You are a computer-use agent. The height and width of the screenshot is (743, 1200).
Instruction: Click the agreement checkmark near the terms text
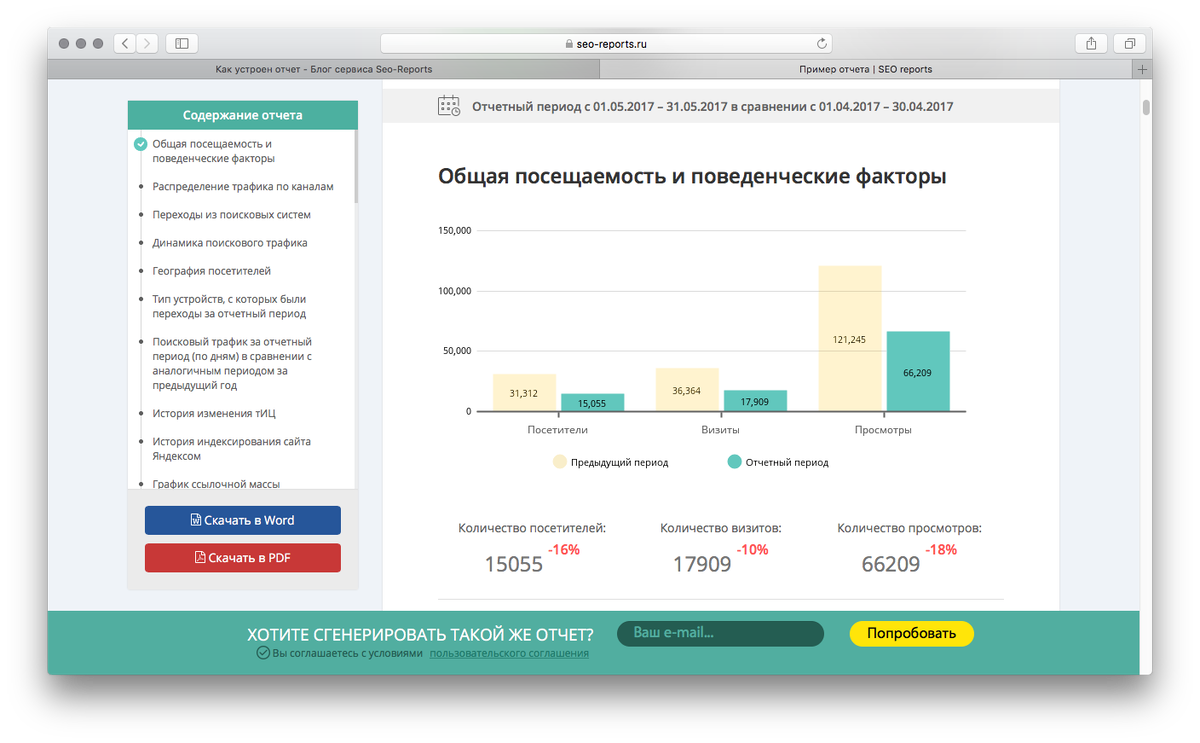tap(261, 652)
